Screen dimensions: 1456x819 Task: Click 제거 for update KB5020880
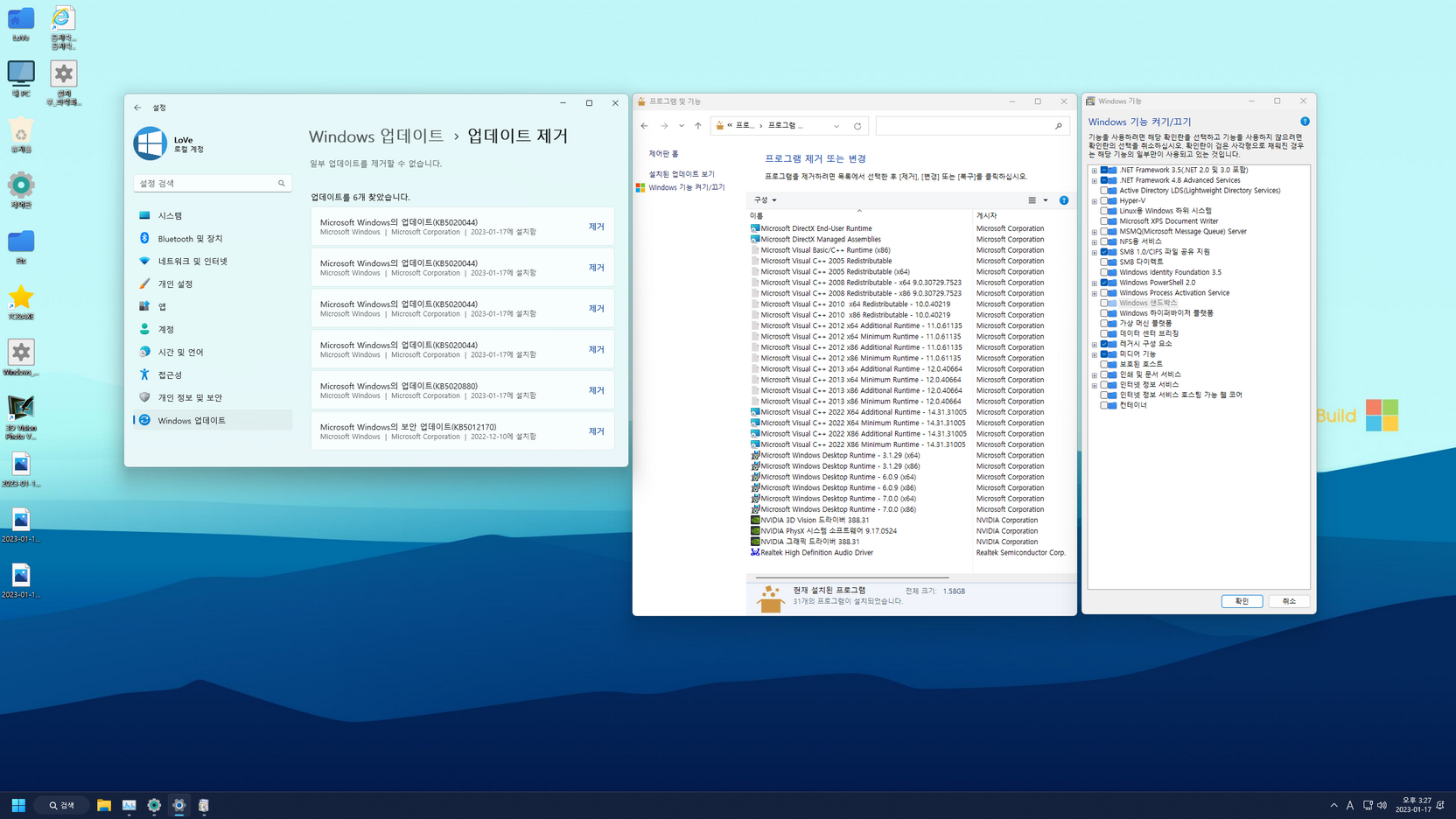tap(597, 390)
